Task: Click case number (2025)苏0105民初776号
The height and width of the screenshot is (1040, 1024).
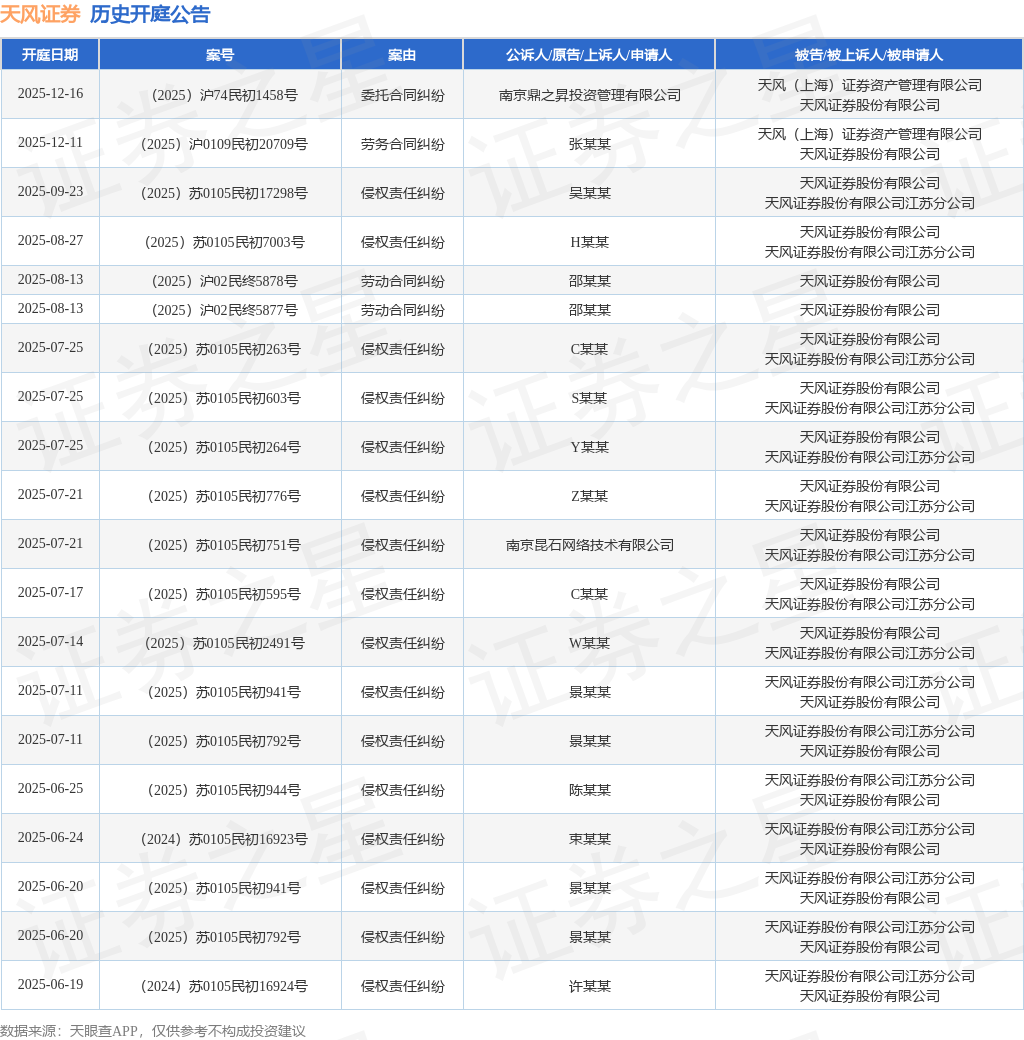Action: [224, 496]
